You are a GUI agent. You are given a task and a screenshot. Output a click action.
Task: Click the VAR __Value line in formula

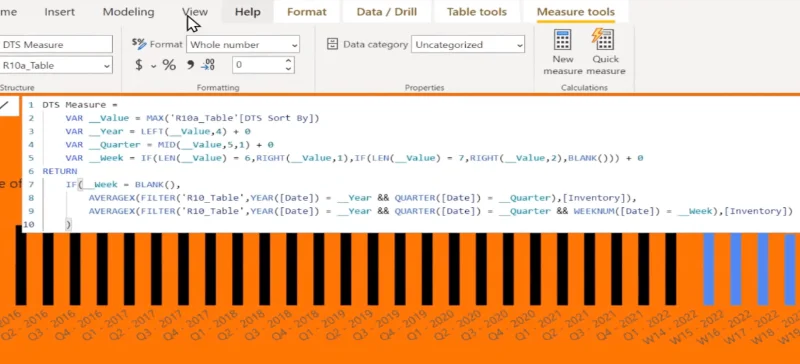point(192,118)
